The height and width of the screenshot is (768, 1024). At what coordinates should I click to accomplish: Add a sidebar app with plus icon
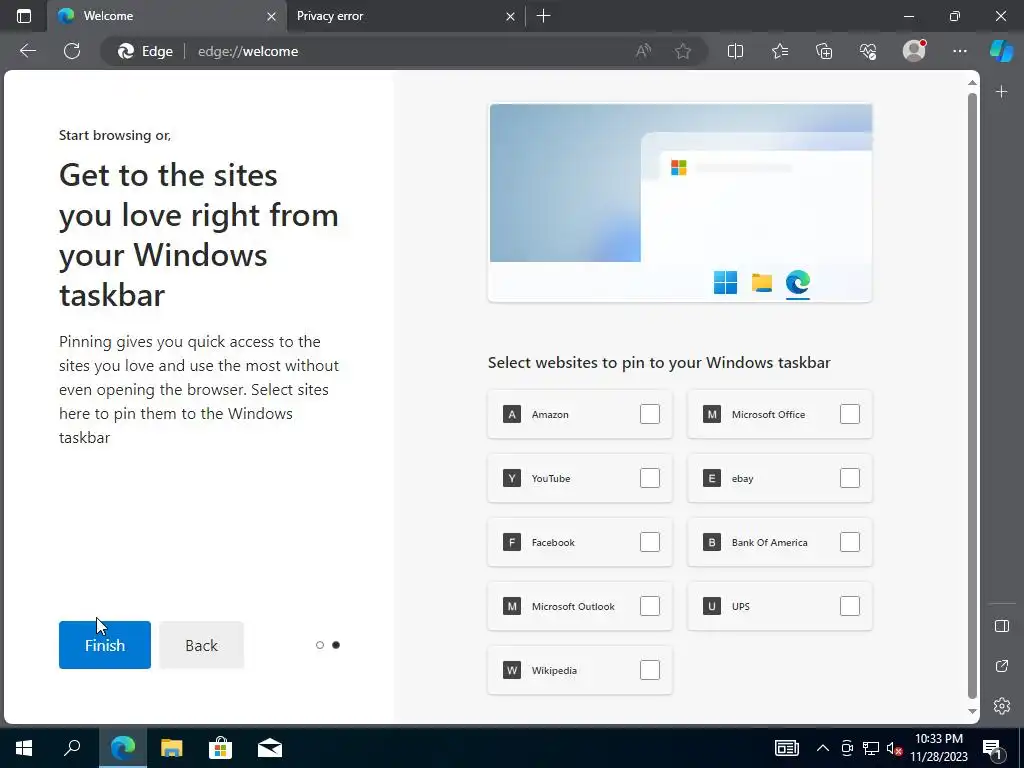[x=1002, y=92]
